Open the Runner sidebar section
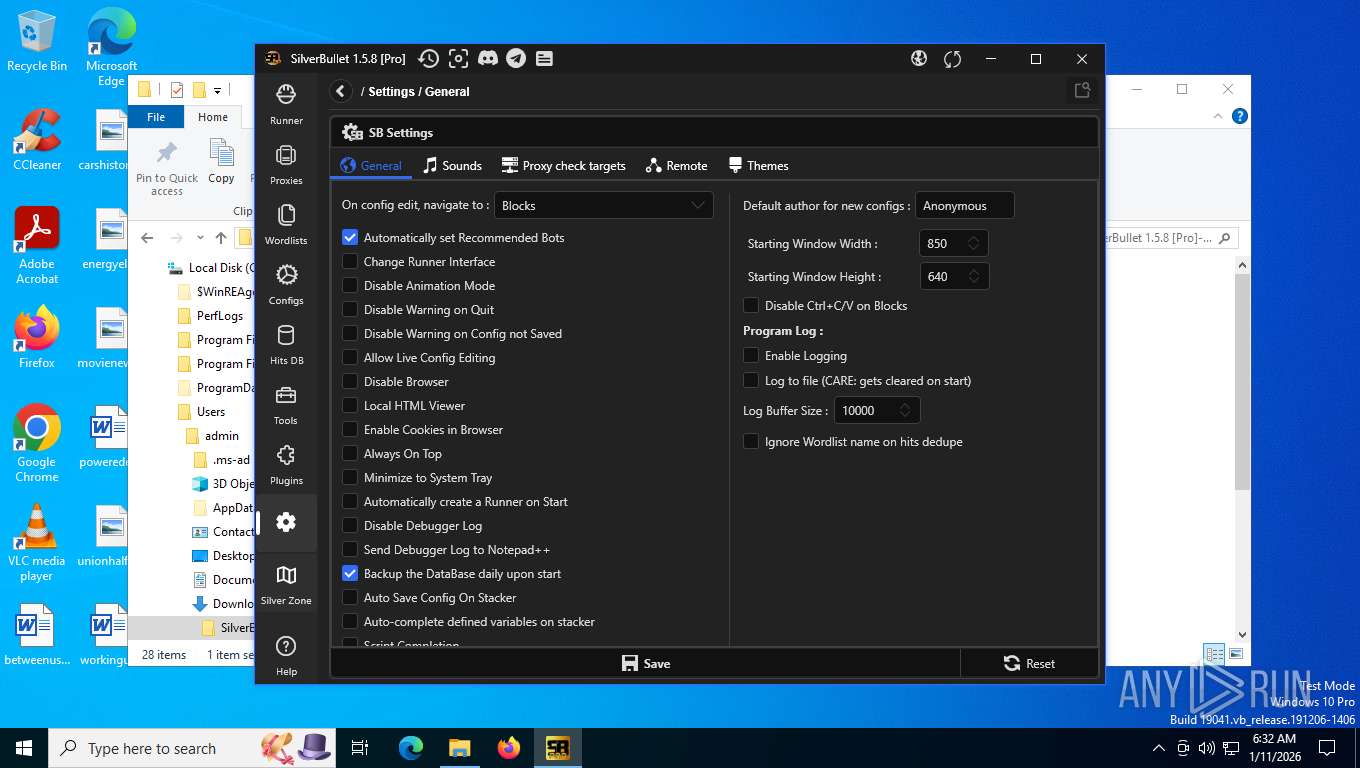This screenshot has height=768, width=1360. click(x=286, y=104)
